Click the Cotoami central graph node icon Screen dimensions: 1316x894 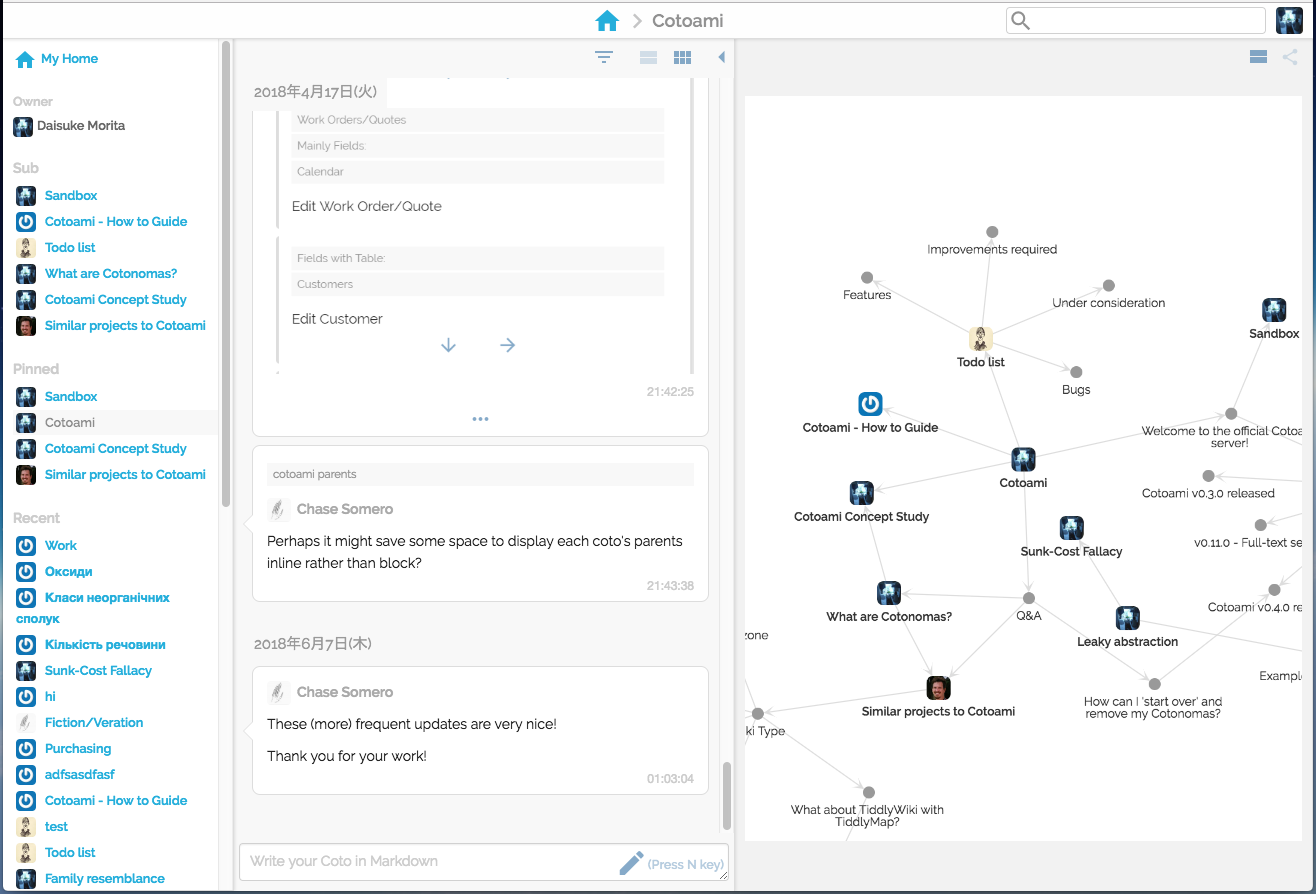1023,460
